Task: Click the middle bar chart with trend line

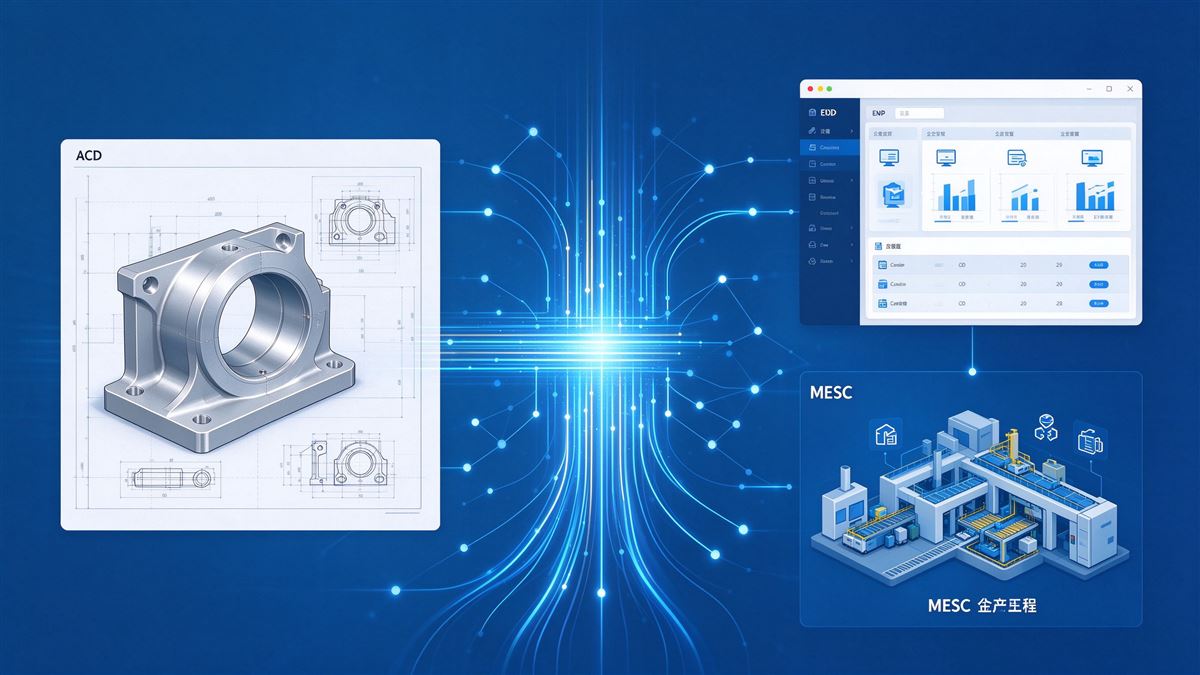Action: point(1024,195)
